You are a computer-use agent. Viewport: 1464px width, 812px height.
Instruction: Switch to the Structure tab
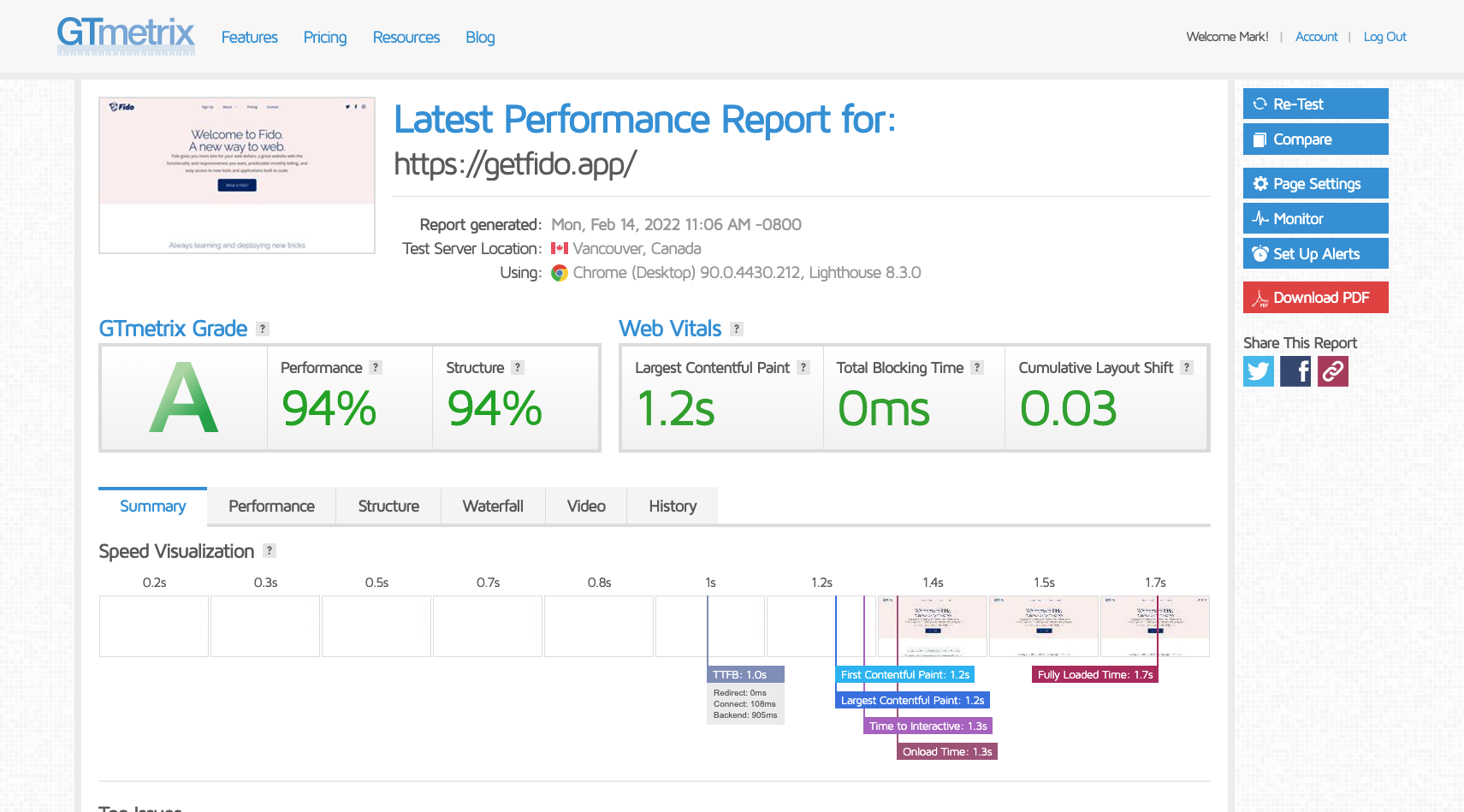click(388, 506)
